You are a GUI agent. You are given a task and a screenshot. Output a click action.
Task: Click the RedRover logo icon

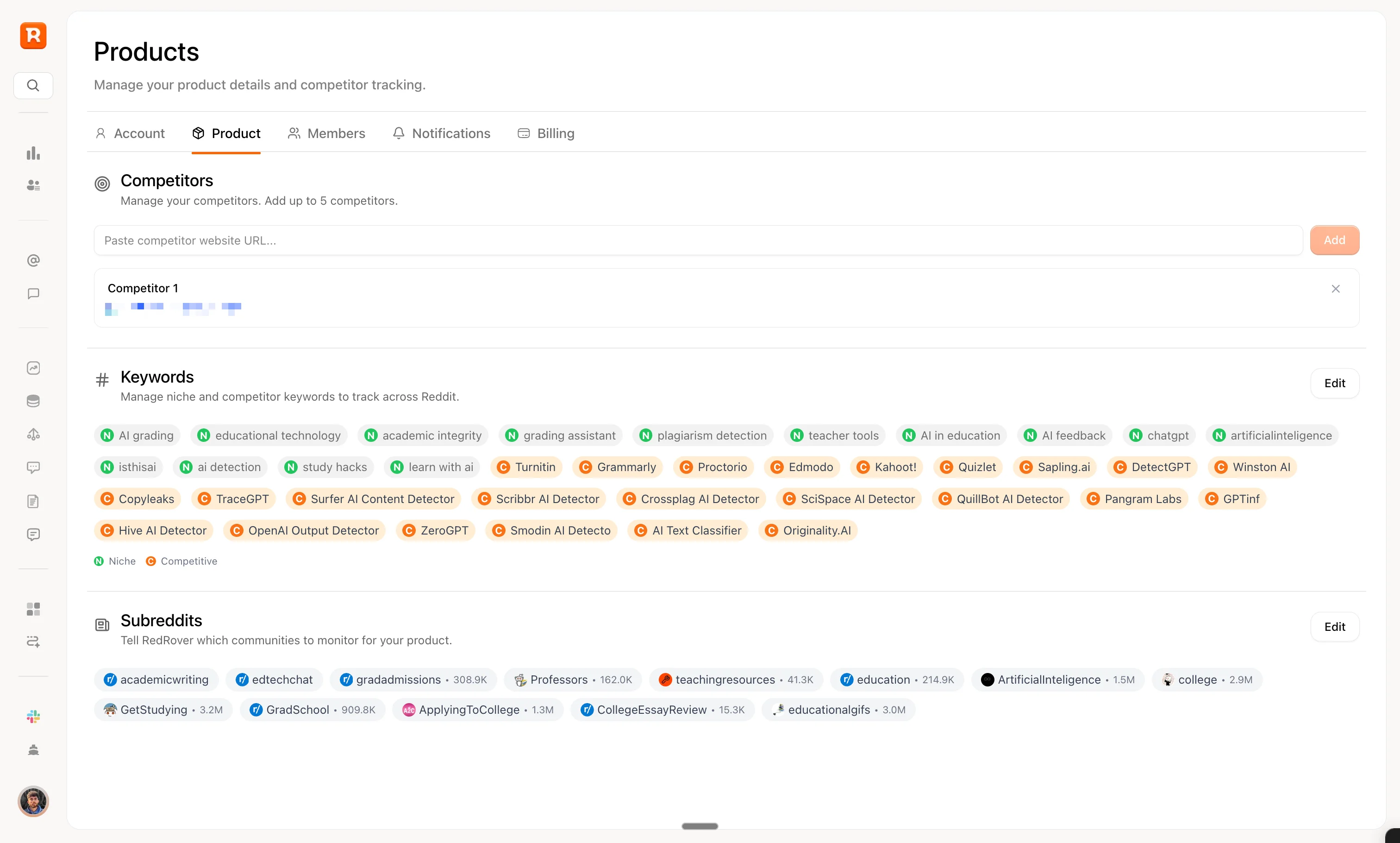tap(33, 36)
